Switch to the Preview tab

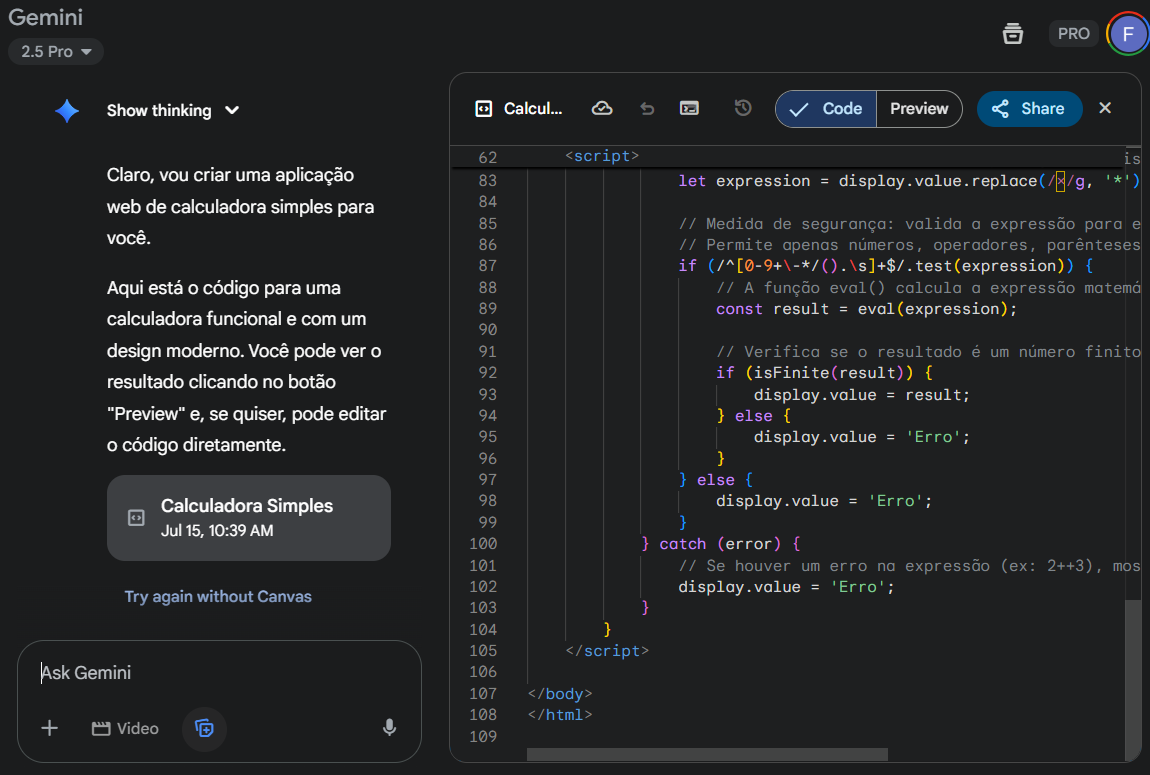pos(919,109)
